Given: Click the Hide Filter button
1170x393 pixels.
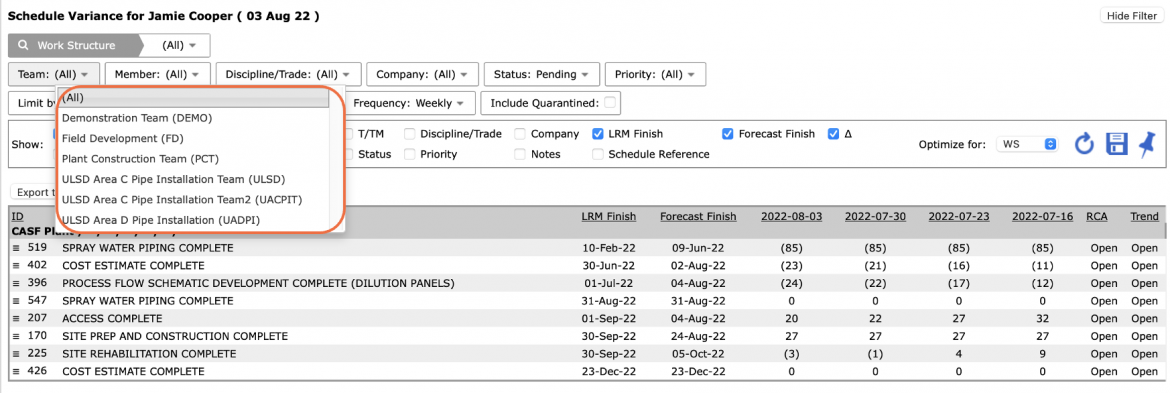Looking at the screenshot, I should pos(1132,16).
